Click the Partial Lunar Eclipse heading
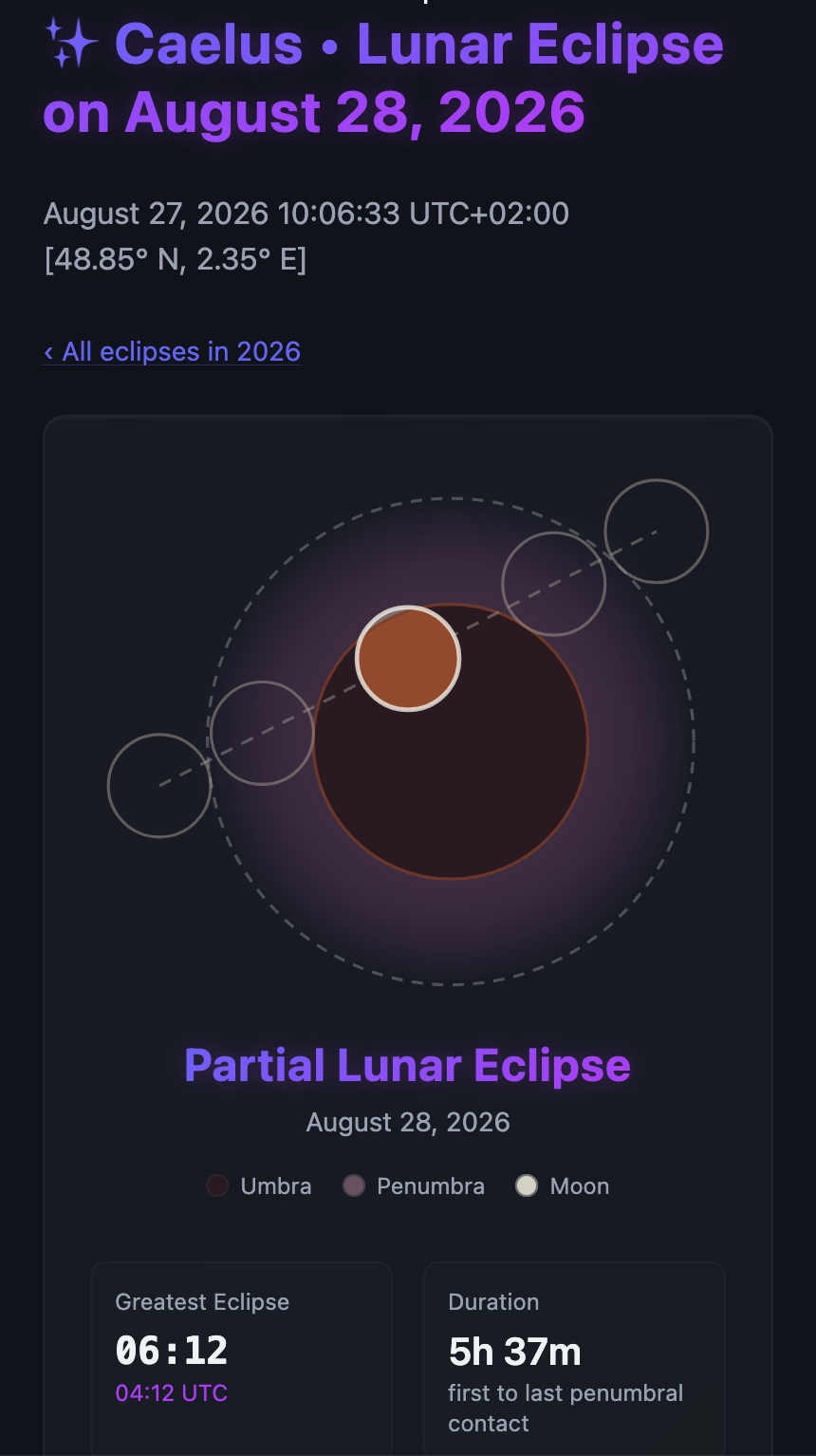The image size is (816, 1456). click(408, 1065)
